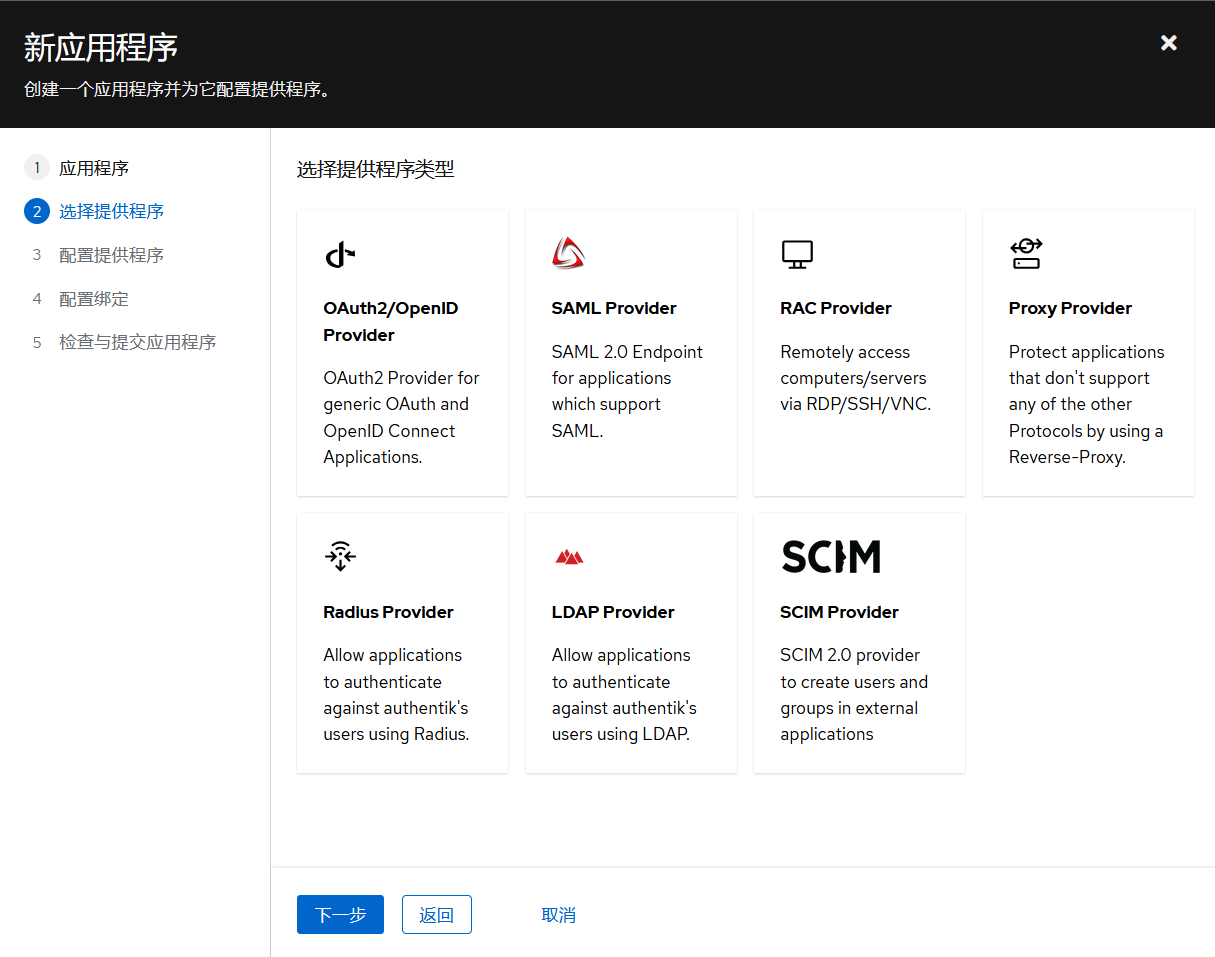Close the new application wizard dialog

point(1168,43)
